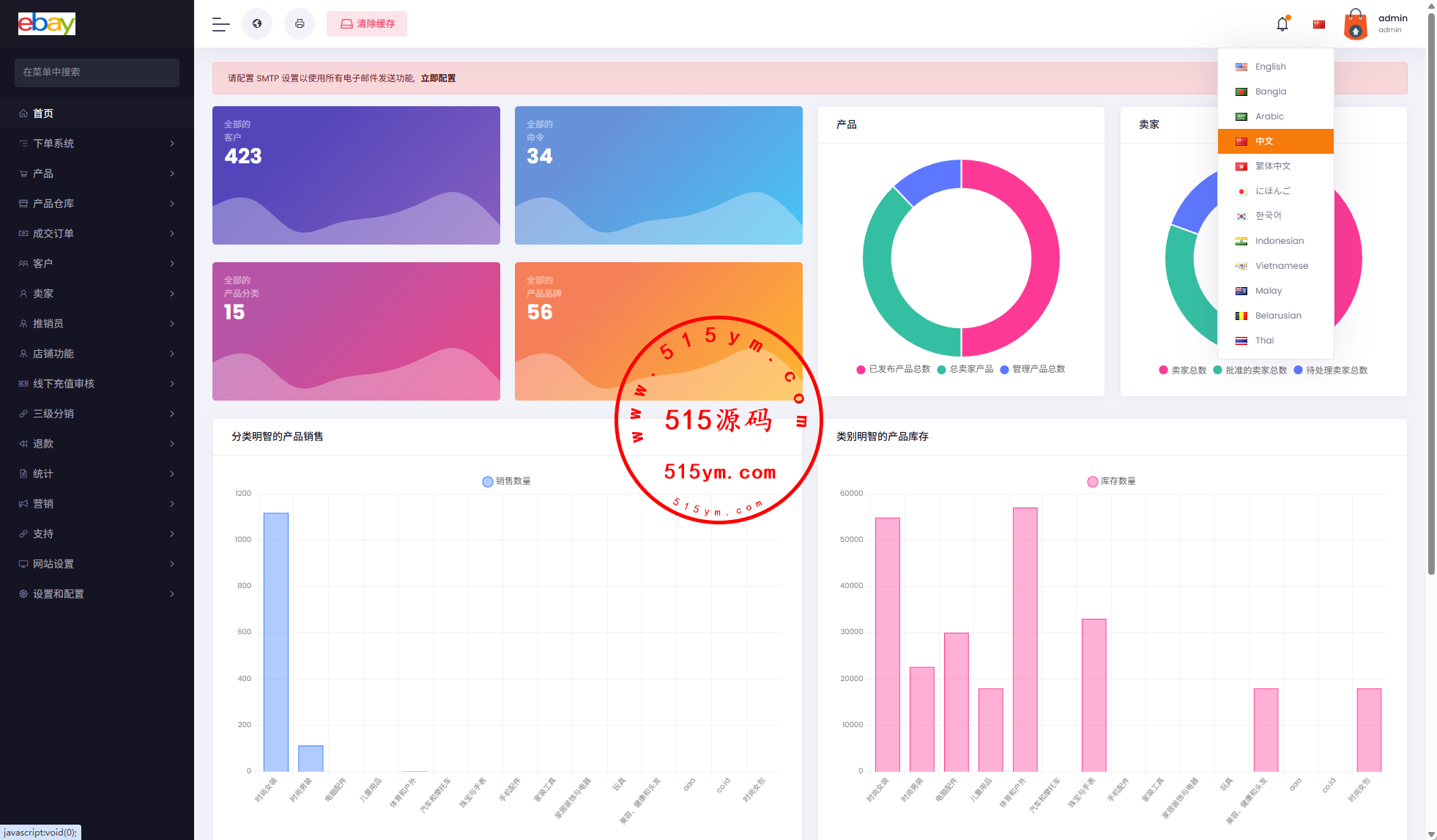Click the home icon beside 首页

23,114
